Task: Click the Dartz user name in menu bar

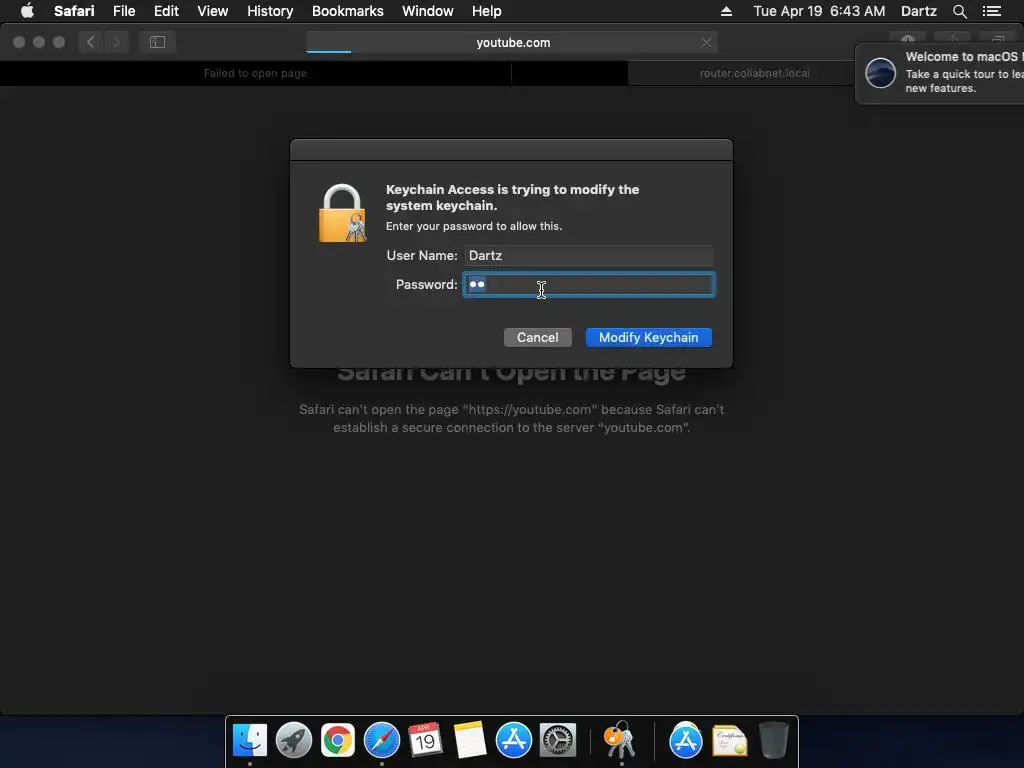Action: [918, 11]
